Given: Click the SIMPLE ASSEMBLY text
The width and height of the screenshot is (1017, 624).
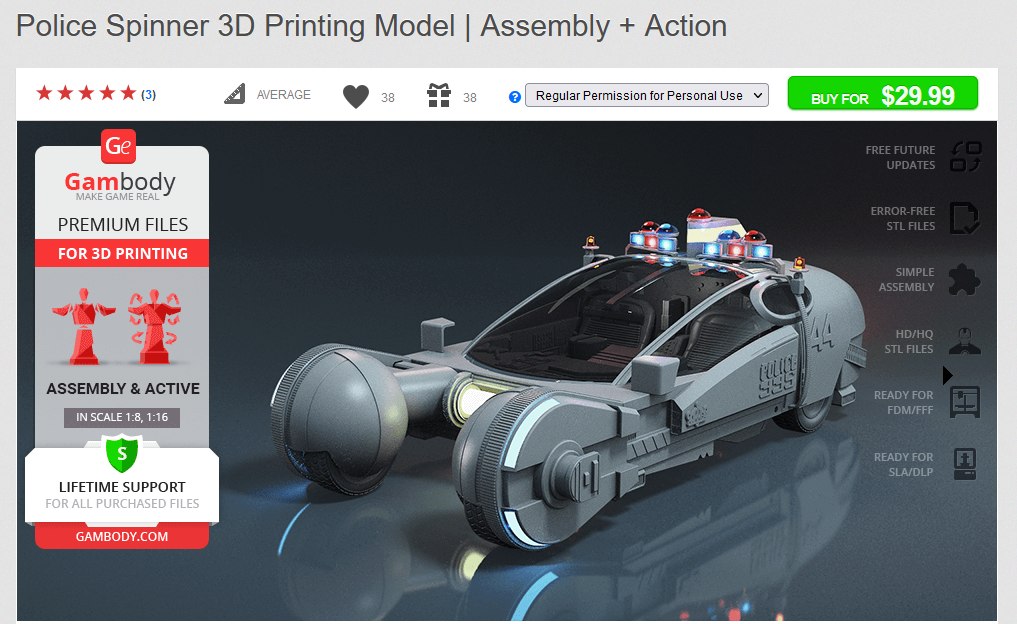Looking at the screenshot, I should (907, 280).
